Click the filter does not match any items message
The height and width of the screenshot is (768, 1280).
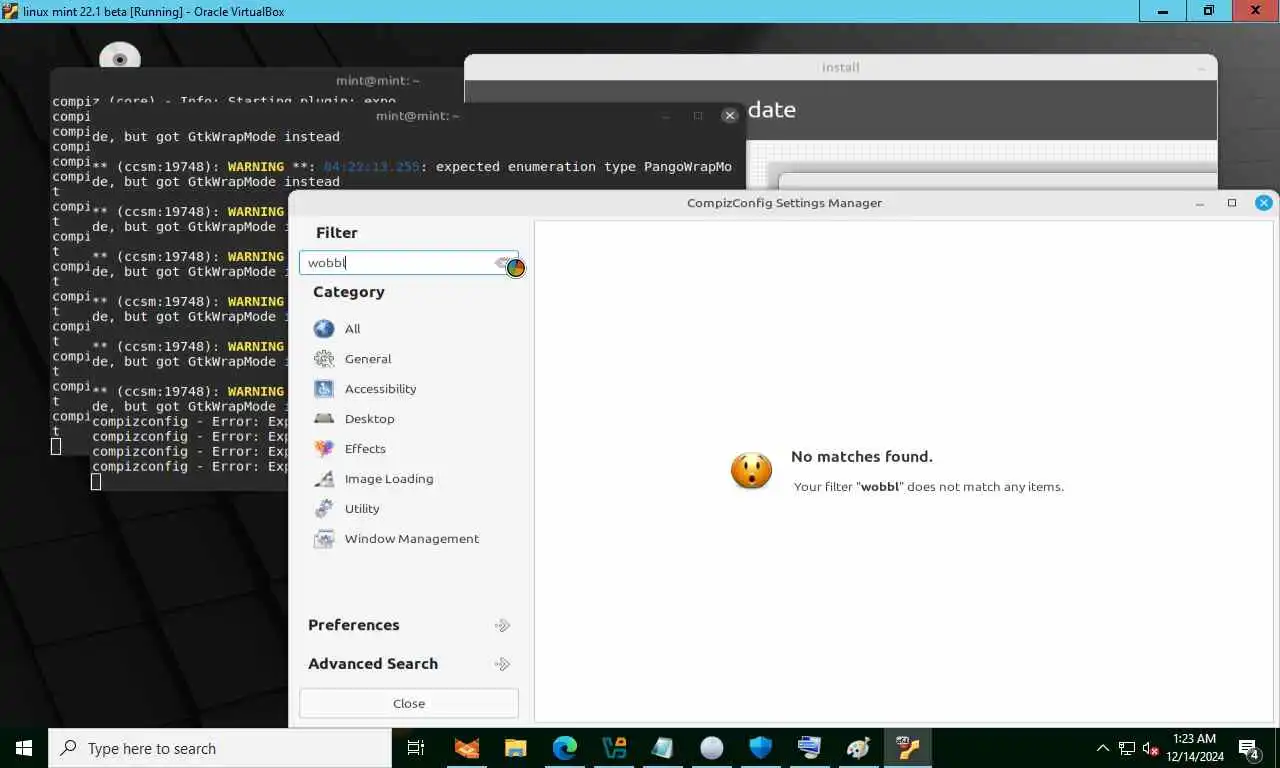pos(929,487)
